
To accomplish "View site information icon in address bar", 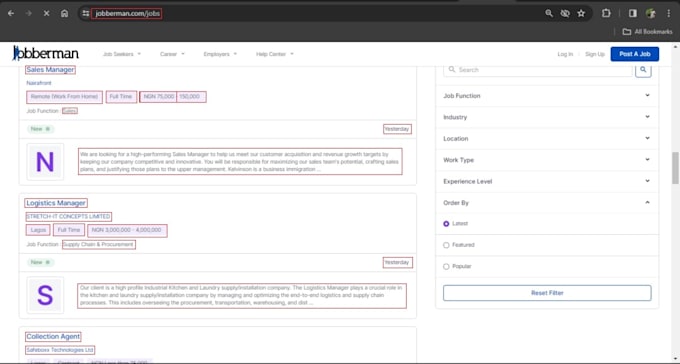I will click(85, 13).
